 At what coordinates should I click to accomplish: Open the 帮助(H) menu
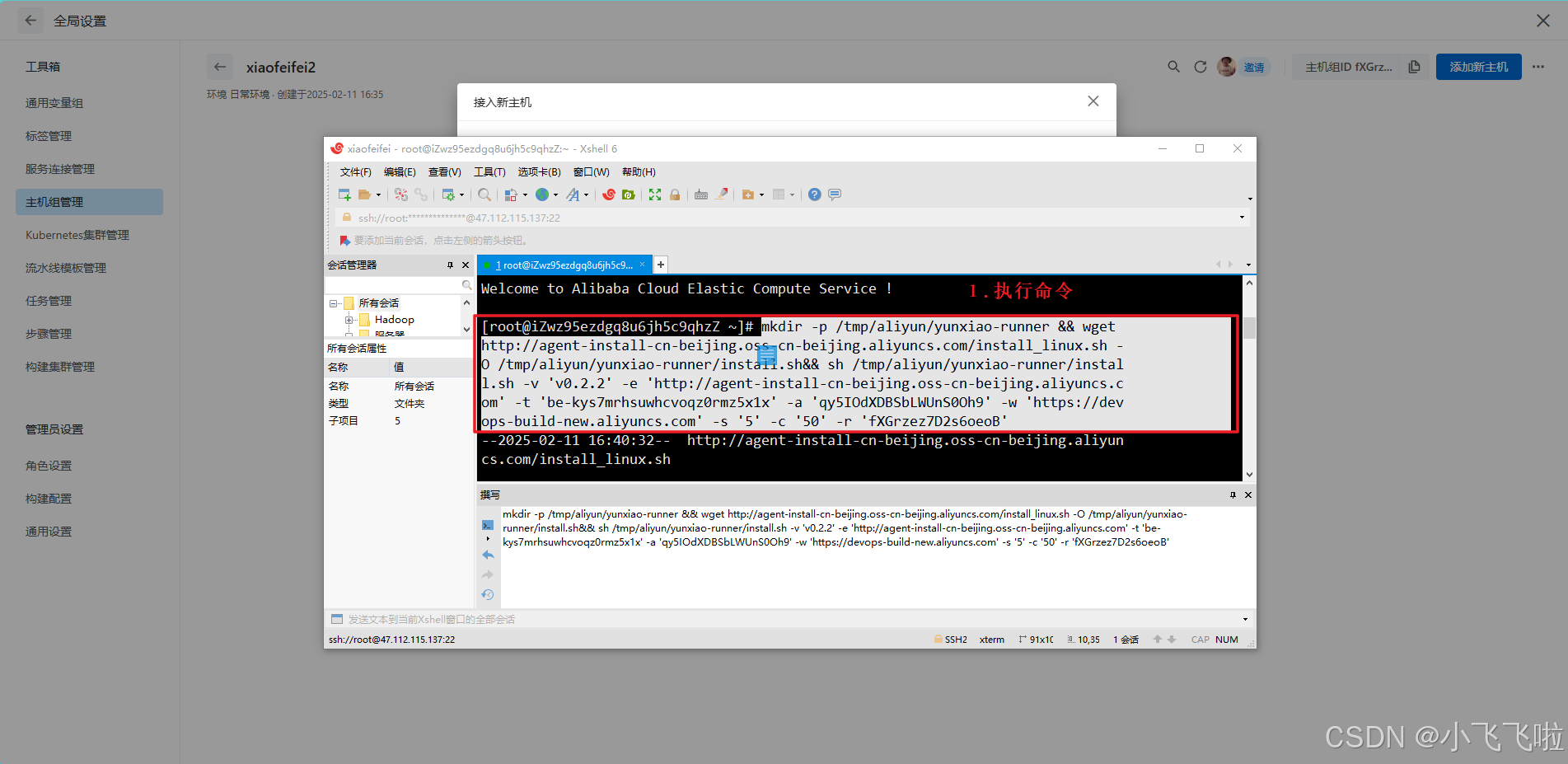coord(639,171)
